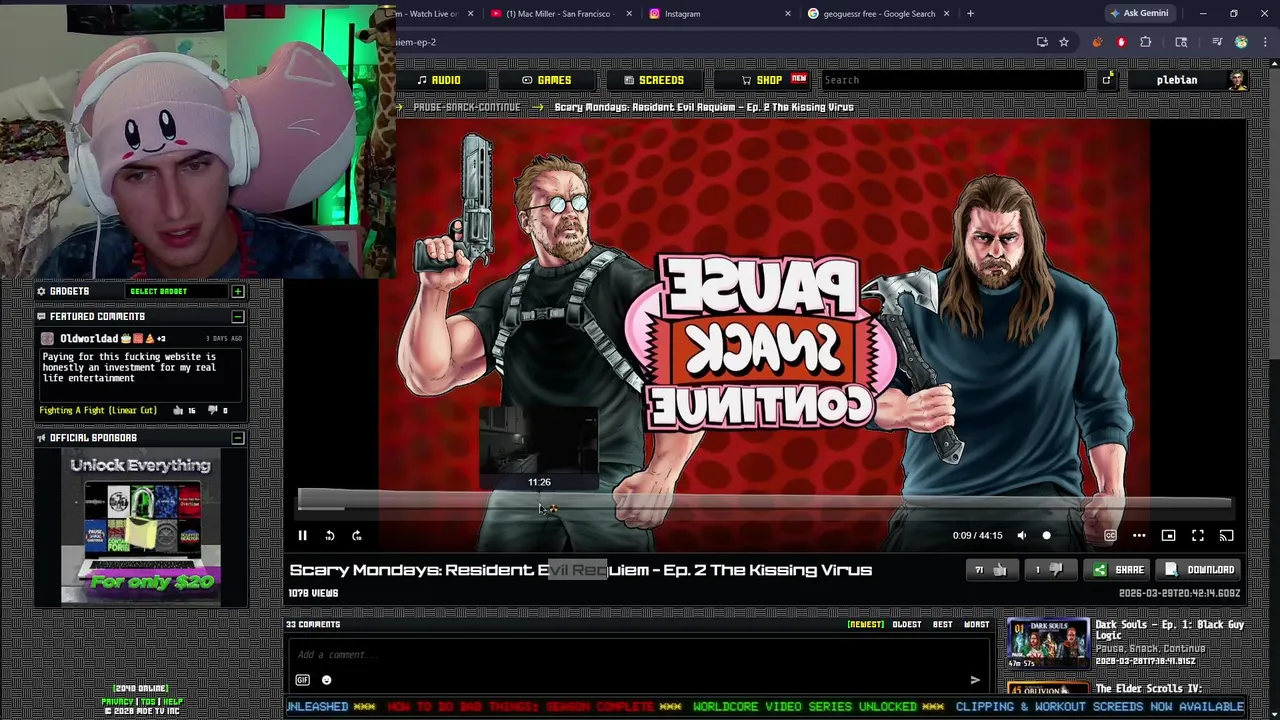Open the emoji picker in comment box

326,680
